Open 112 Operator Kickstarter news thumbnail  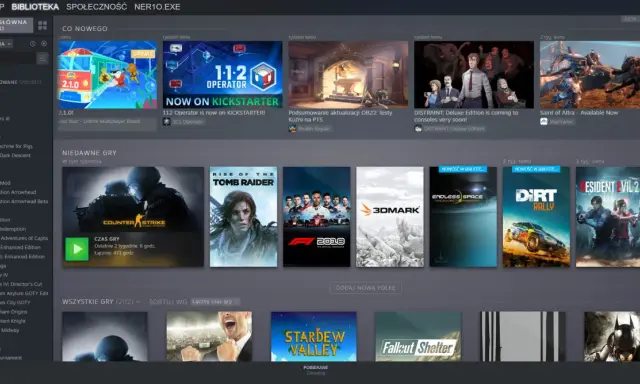[222, 75]
